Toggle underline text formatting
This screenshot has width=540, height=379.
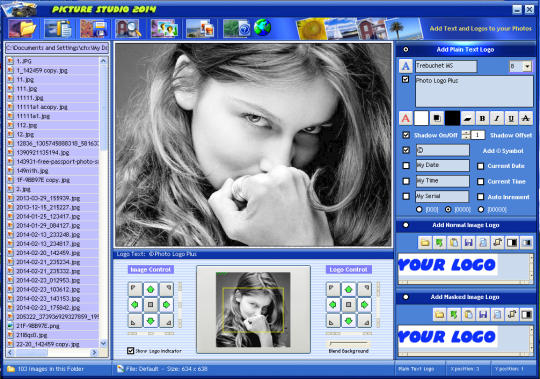(511, 118)
